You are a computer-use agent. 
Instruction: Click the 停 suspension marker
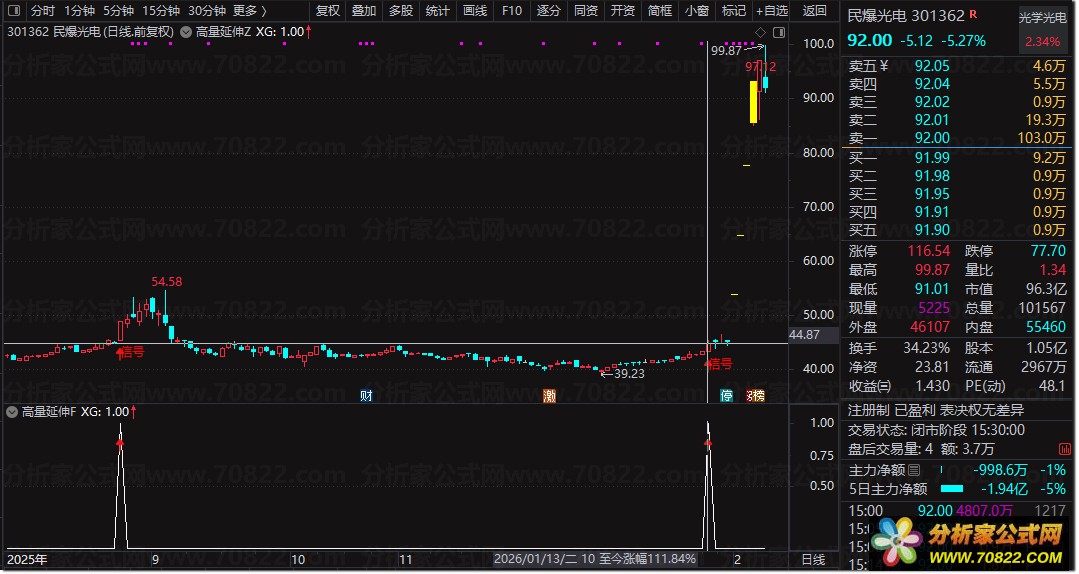[x=727, y=396]
